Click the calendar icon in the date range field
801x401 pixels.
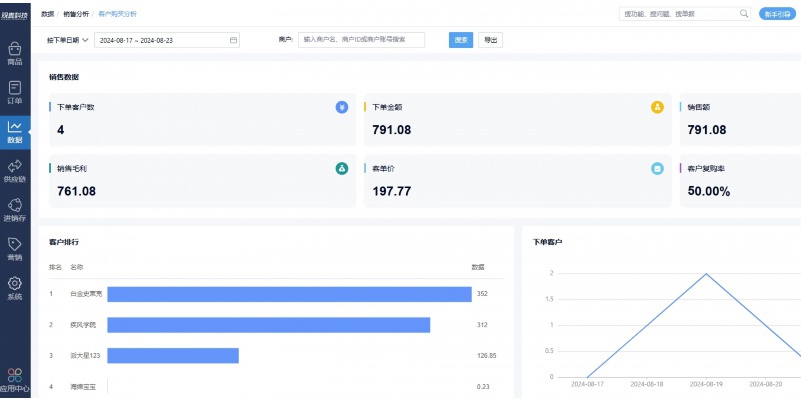233,40
